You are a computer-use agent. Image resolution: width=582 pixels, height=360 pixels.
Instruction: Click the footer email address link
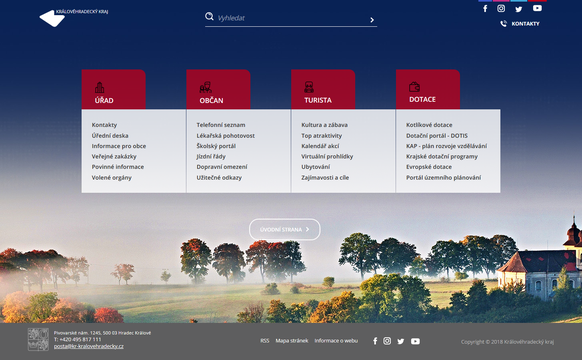89,346
